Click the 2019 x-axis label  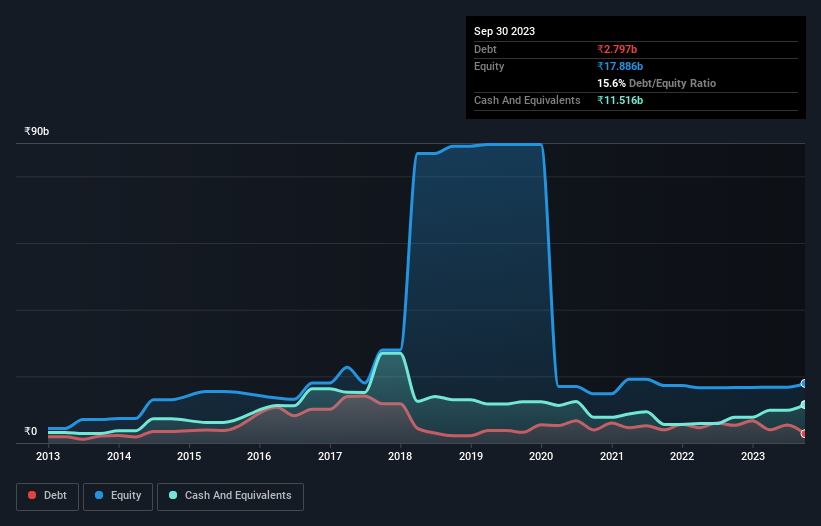tap(471, 456)
